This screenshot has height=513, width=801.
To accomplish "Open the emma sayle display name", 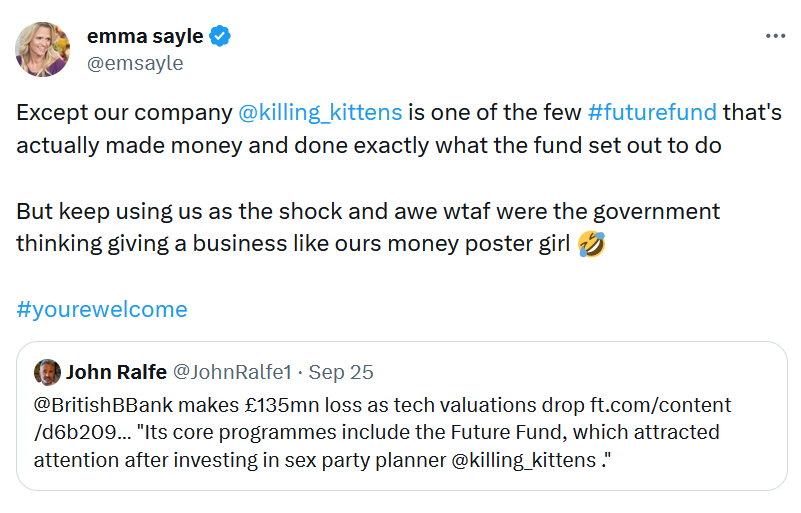I will click(x=145, y=37).
